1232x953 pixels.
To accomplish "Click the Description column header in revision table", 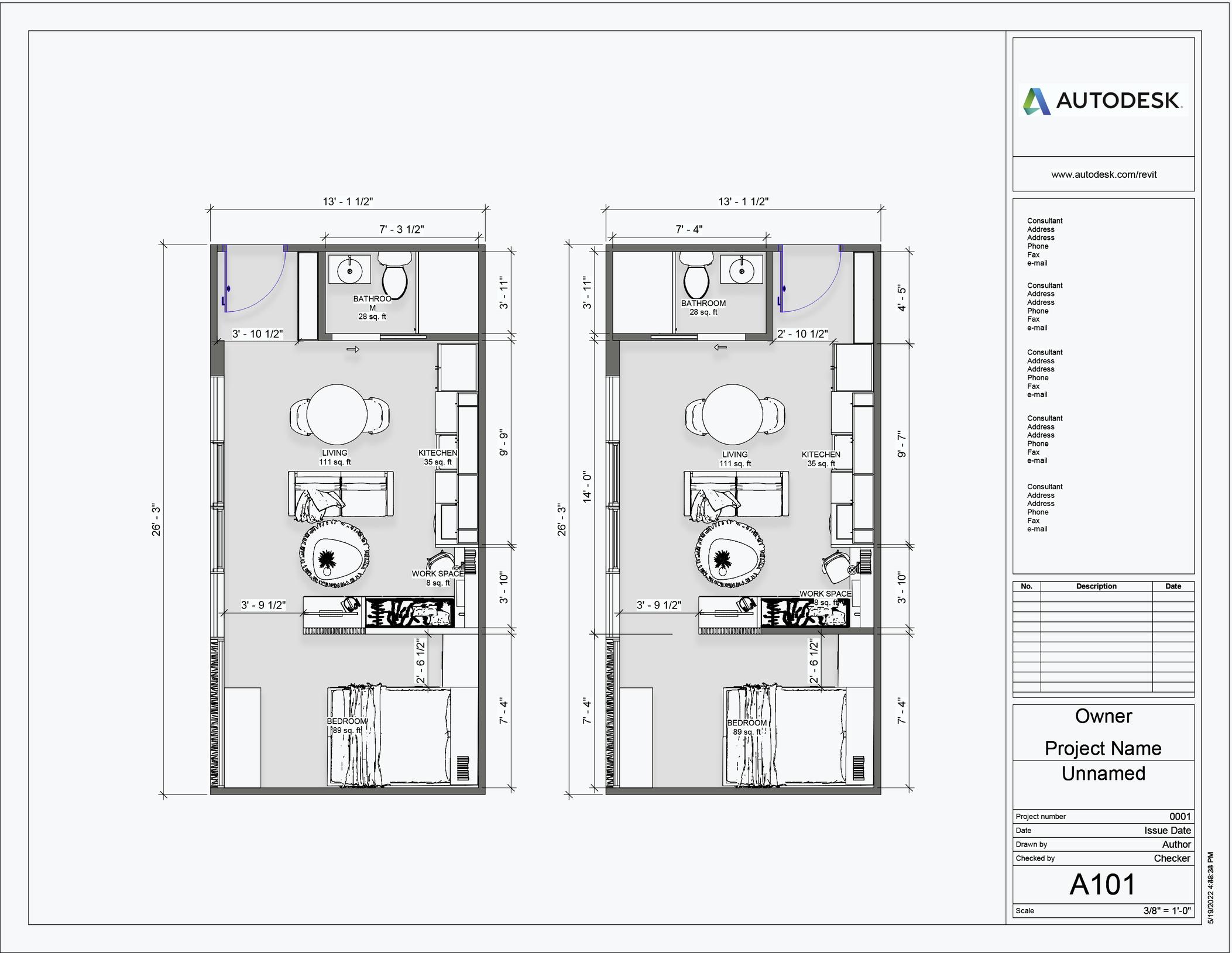I will point(1096,586).
